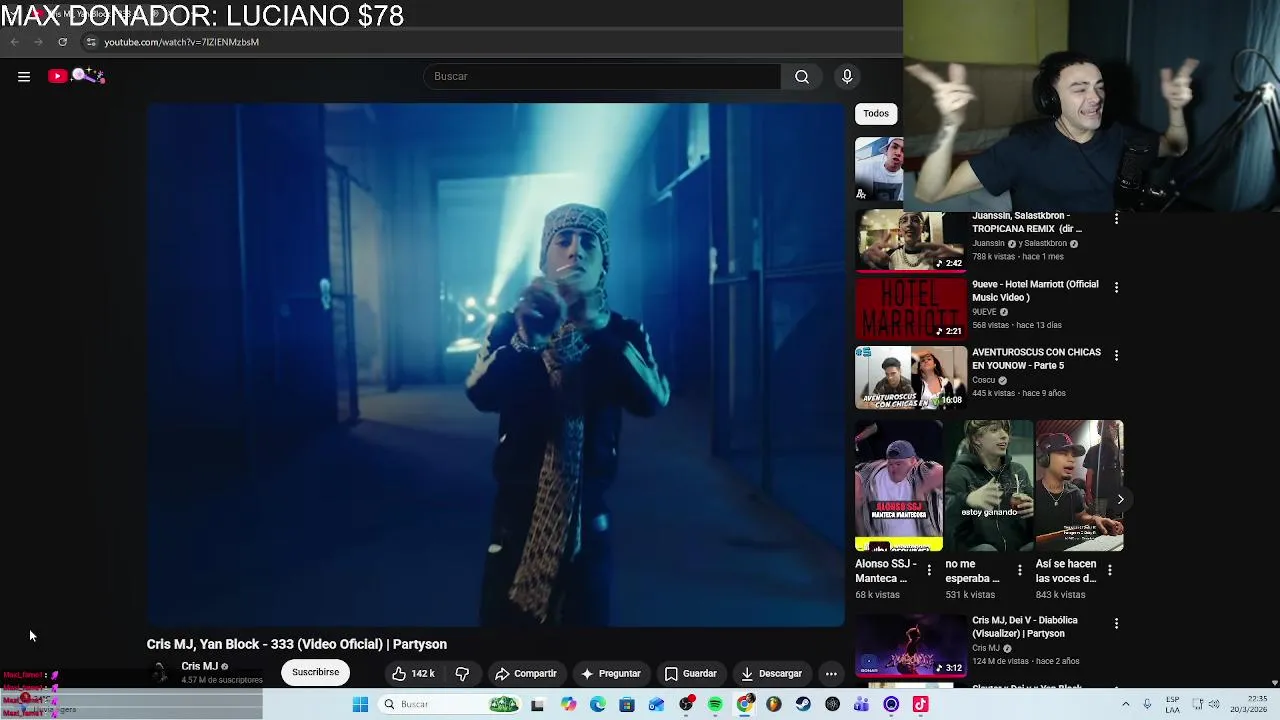Click the video title '333 (Video Oficial)'
Viewport: 1280px width, 720px height.
pyautogui.click(x=296, y=644)
